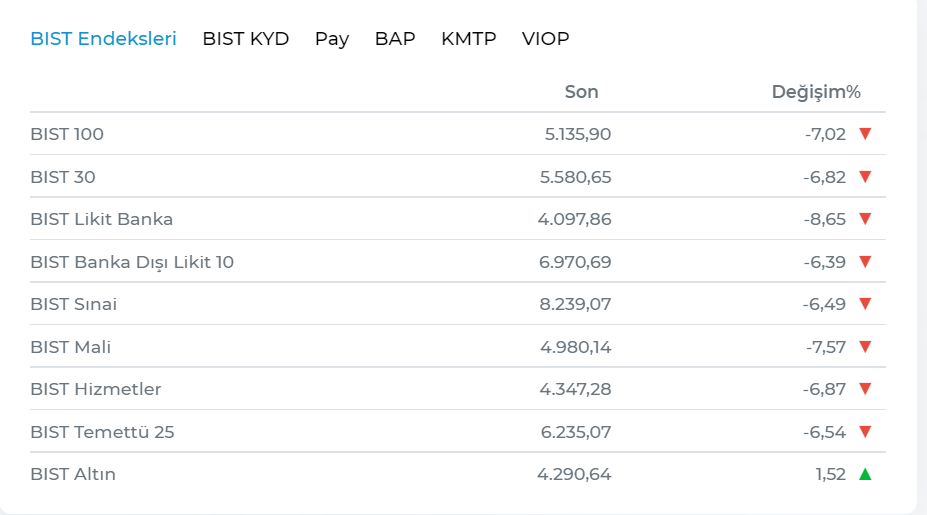Open the VIOP tab

point(545,39)
